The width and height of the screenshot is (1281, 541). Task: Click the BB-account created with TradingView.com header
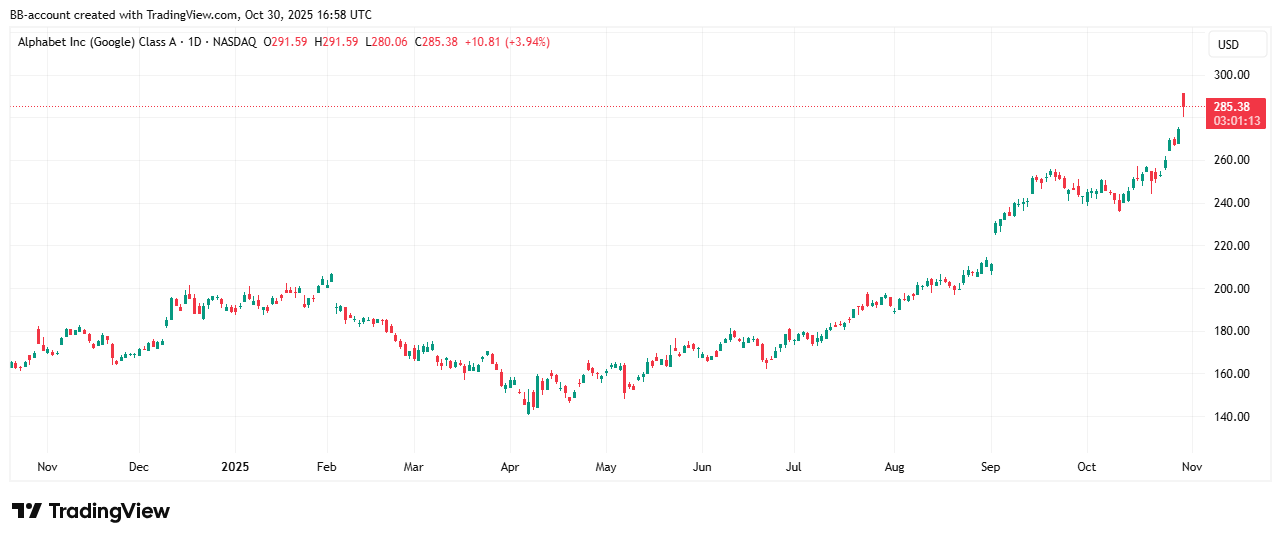[x=190, y=15]
